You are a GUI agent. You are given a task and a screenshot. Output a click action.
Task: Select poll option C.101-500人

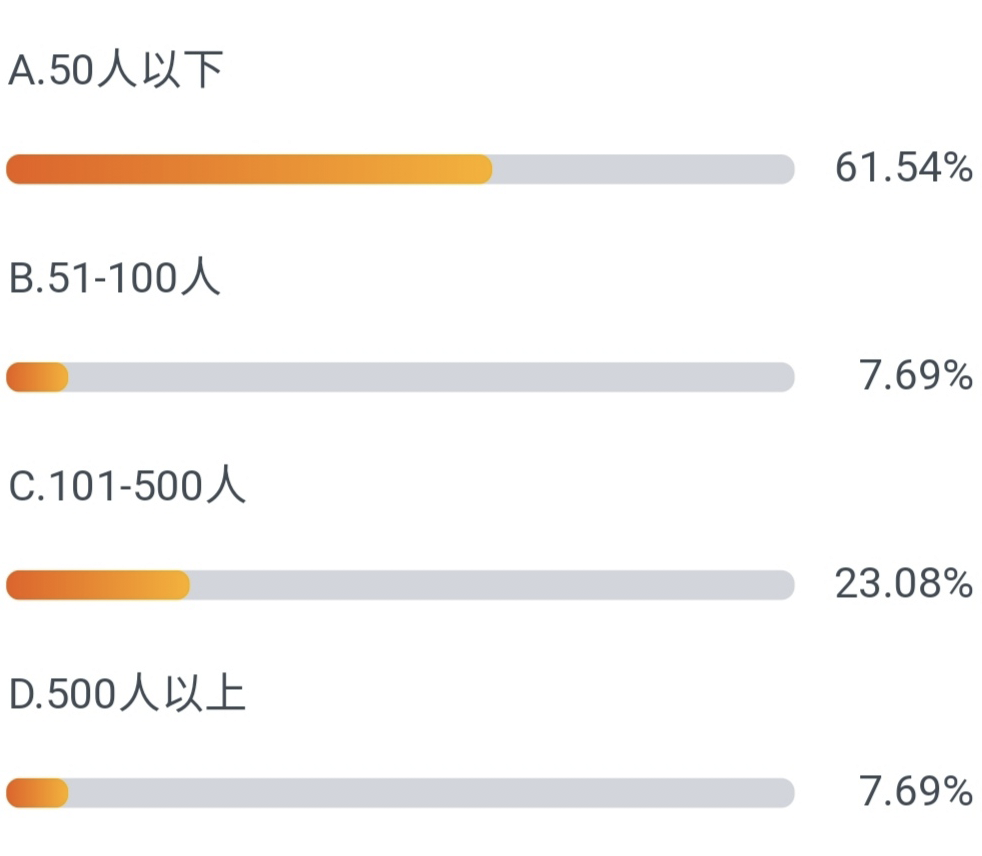[x=127, y=485]
